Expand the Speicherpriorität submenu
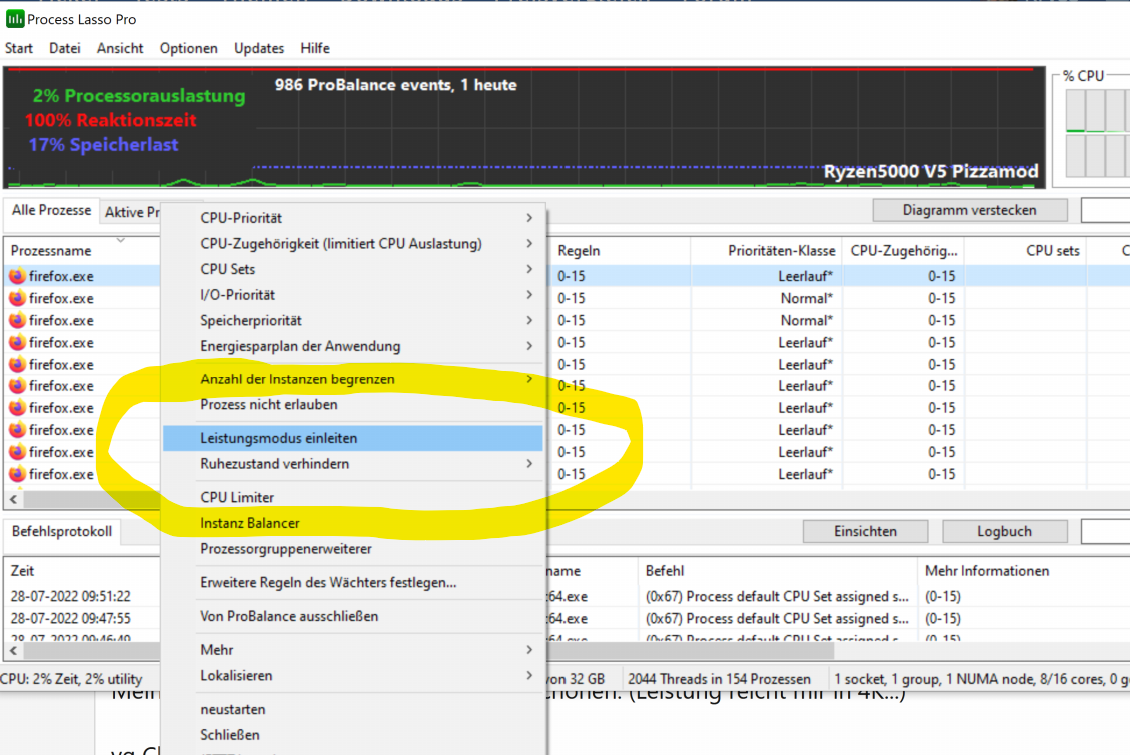Image resolution: width=1130 pixels, height=755 pixels. click(353, 321)
